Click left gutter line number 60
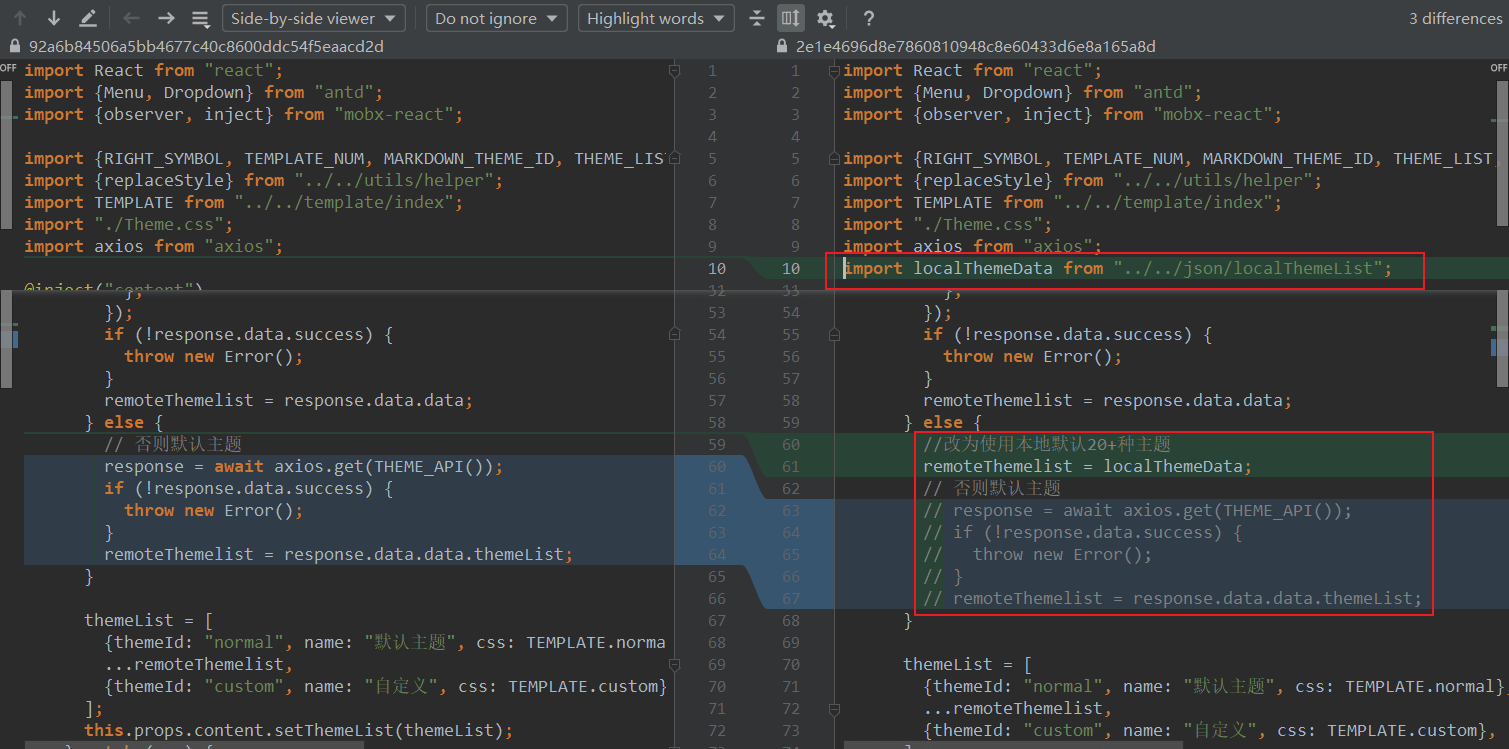 coord(717,466)
